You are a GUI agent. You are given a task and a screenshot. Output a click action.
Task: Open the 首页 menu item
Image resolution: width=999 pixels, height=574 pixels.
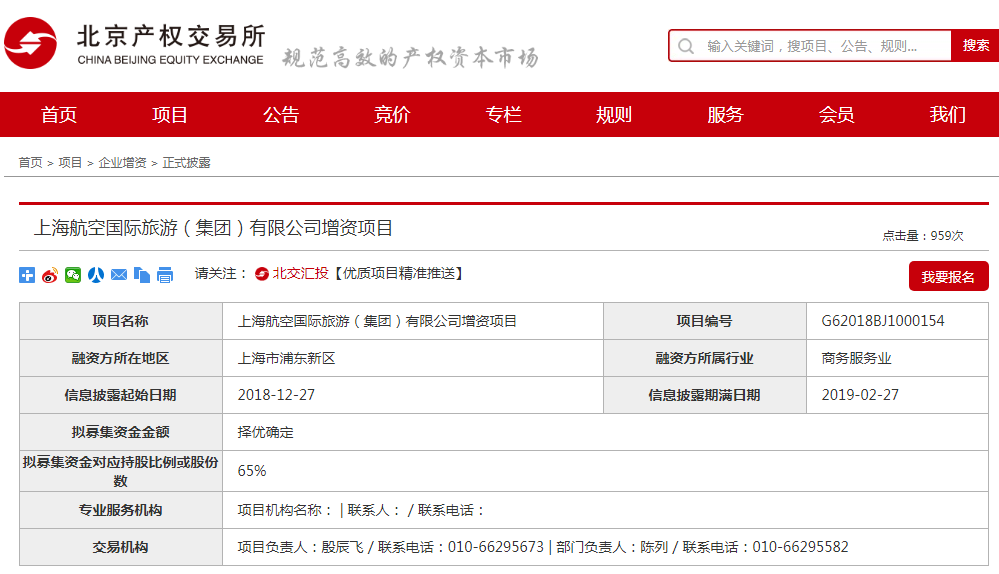[x=59, y=115]
